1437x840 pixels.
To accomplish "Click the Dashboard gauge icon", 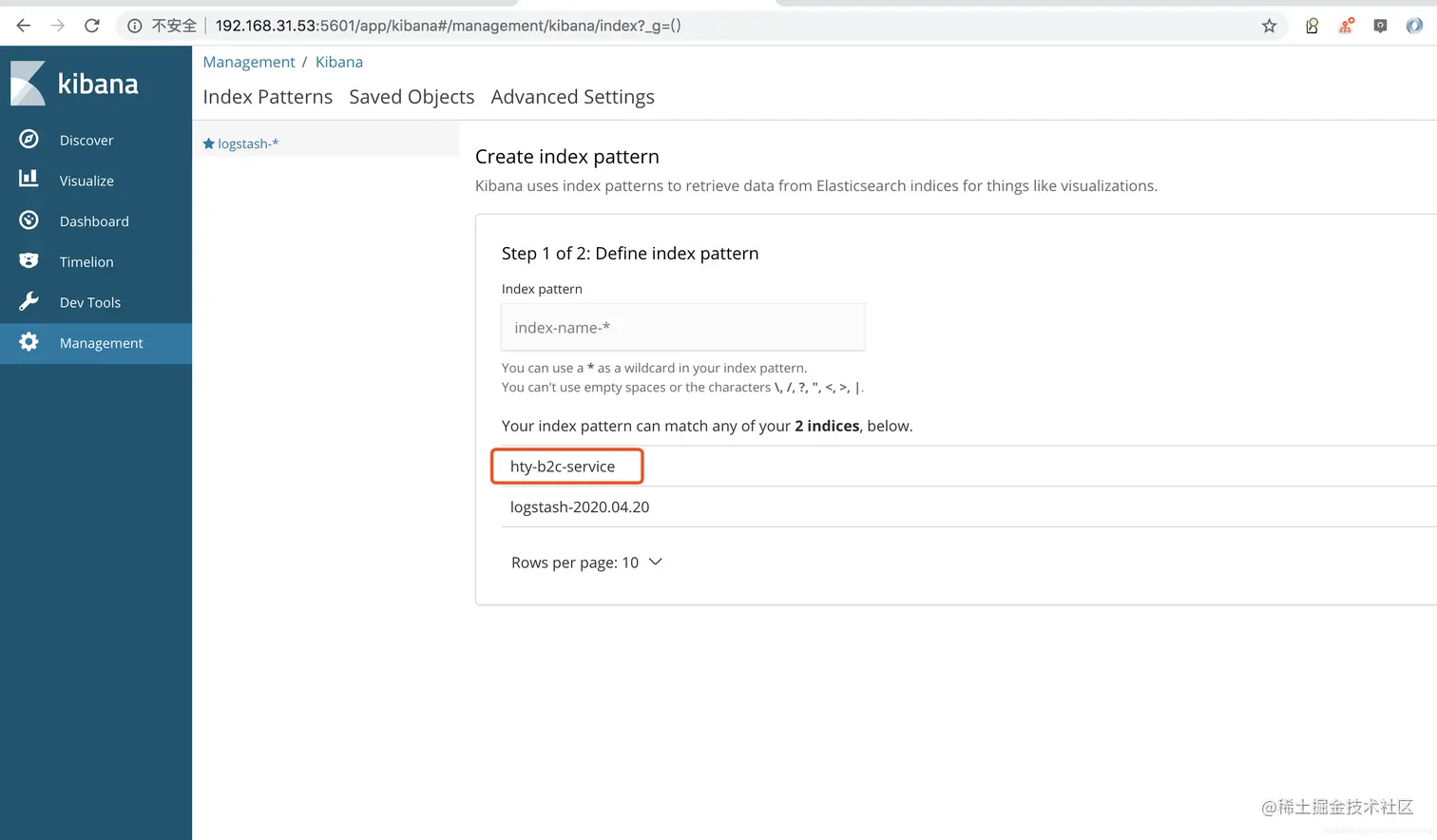I will 29,220.
